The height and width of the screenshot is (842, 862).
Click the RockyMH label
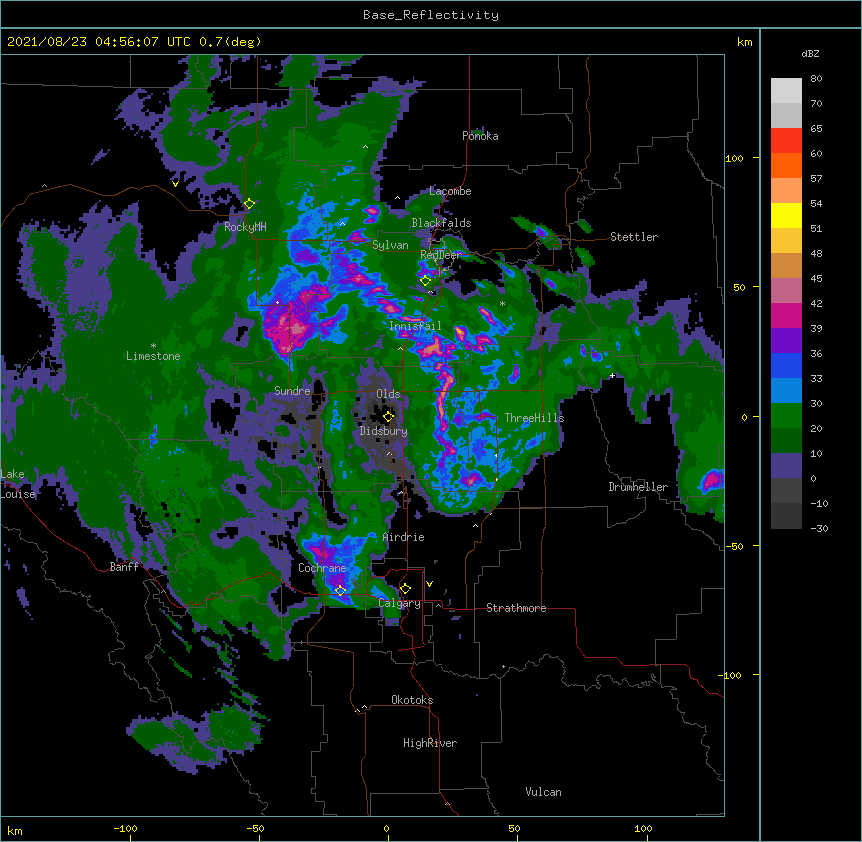click(245, 227)
